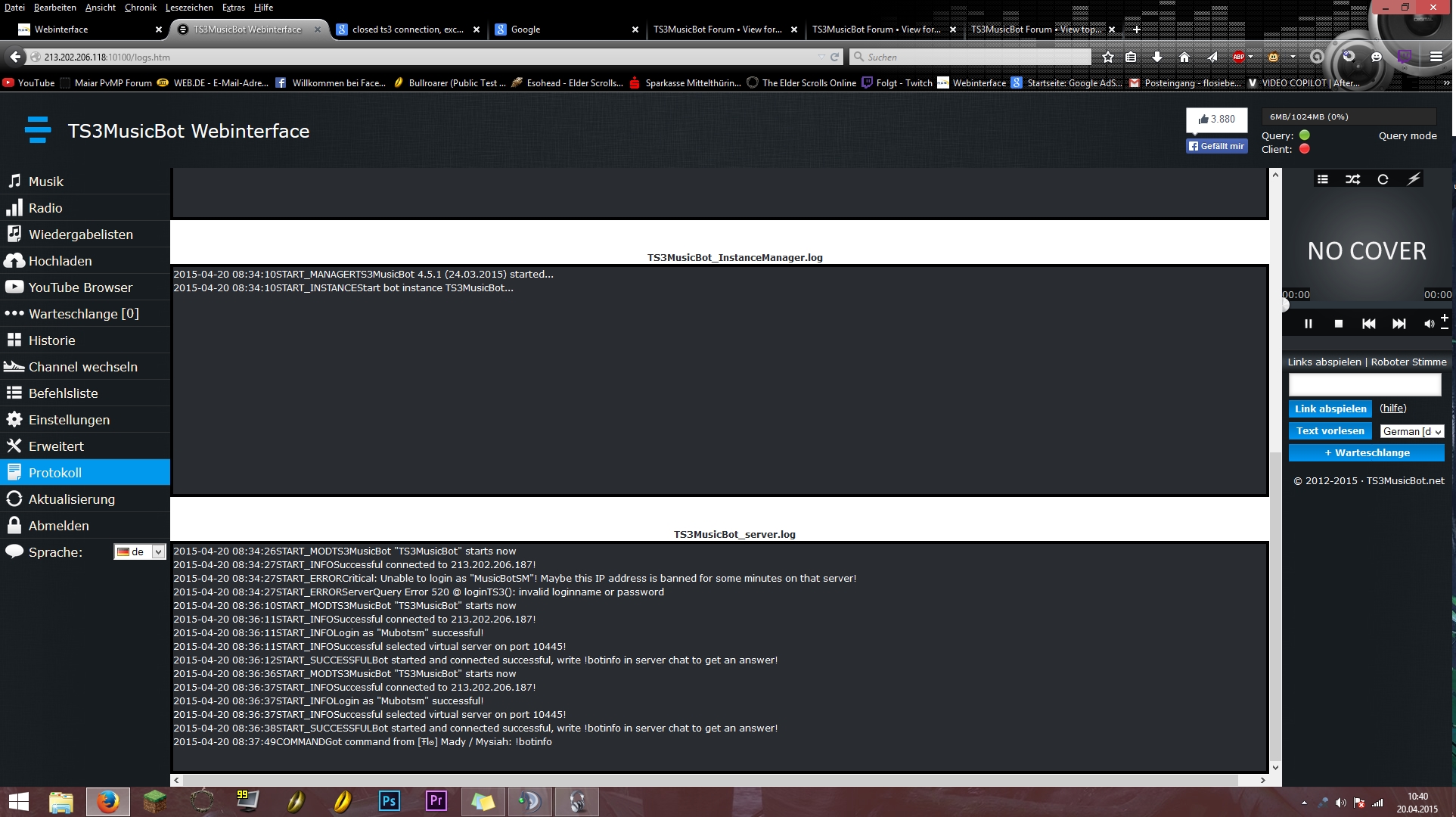Screen dimensions: 1456x817
Task: Click the horizontal scrollbar right arrow
Action: coord(1262,780)
